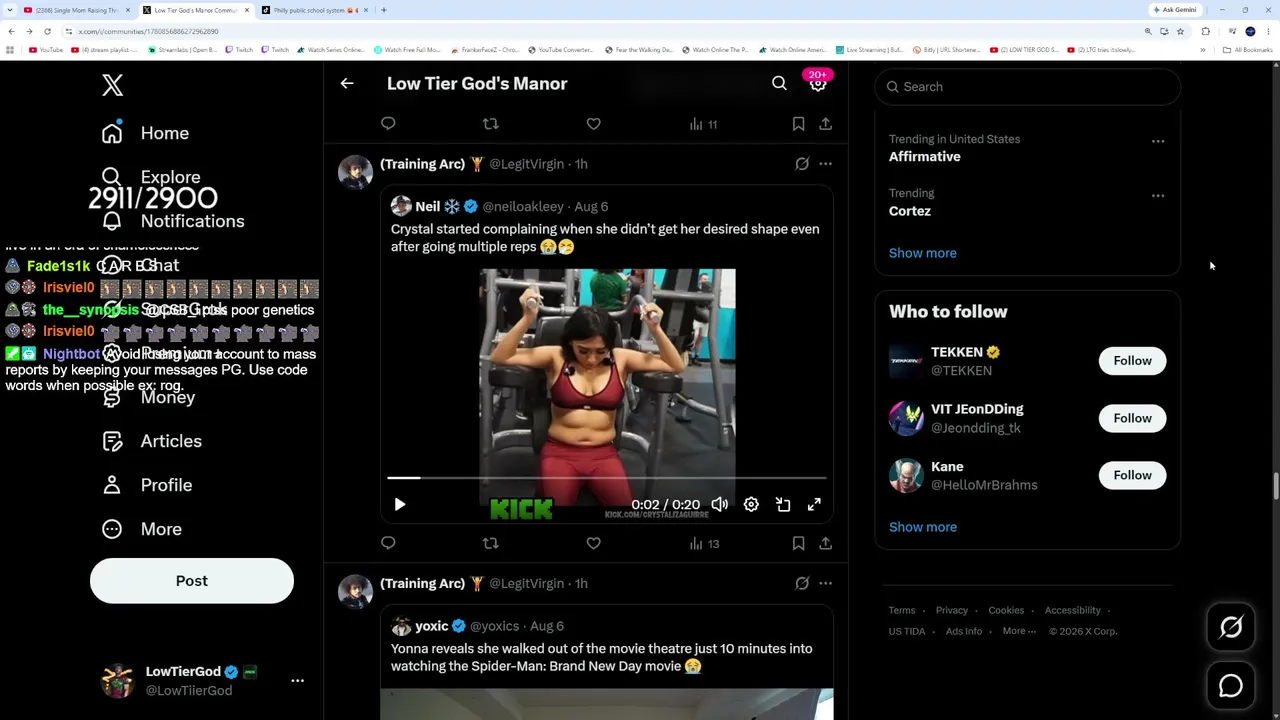Image resolution: width=1280 pixels, height=720 pixels.
Task: Open the Streamlabs bookmark
Action: click(181, 50)
